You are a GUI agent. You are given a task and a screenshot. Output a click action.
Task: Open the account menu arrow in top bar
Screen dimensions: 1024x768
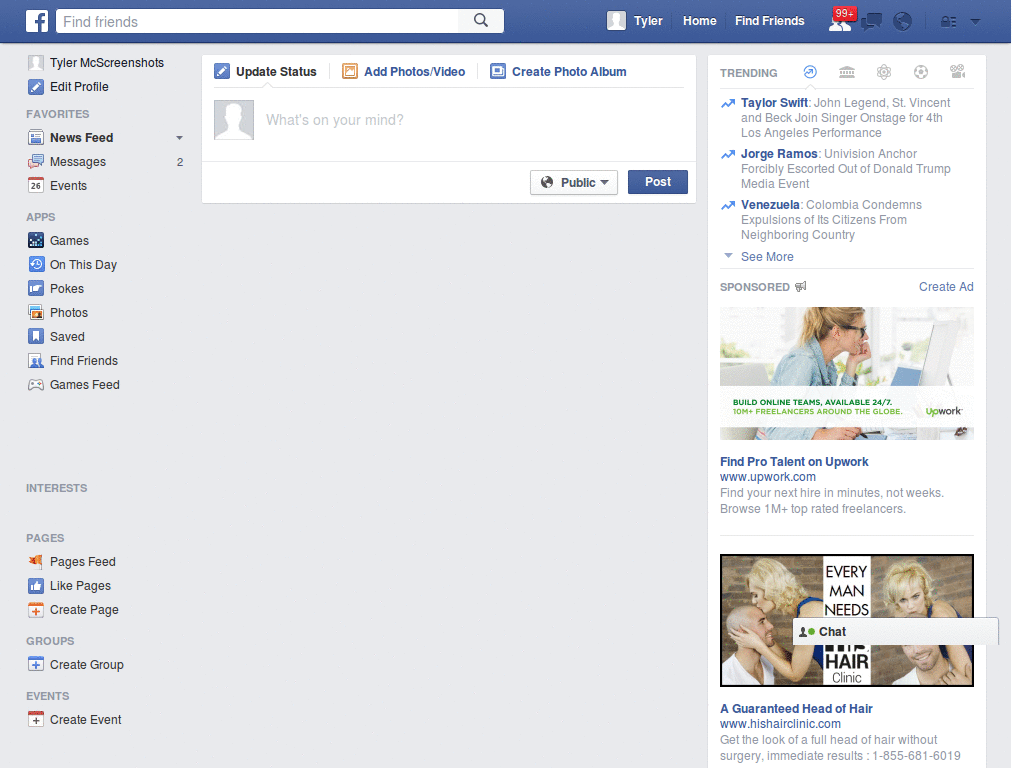975,22
